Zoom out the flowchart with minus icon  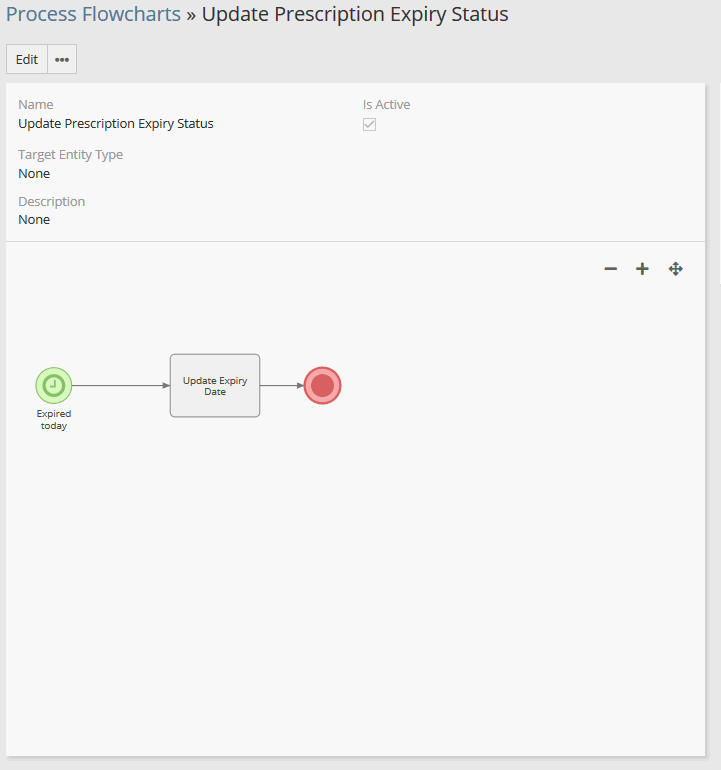tap(611, 269)
